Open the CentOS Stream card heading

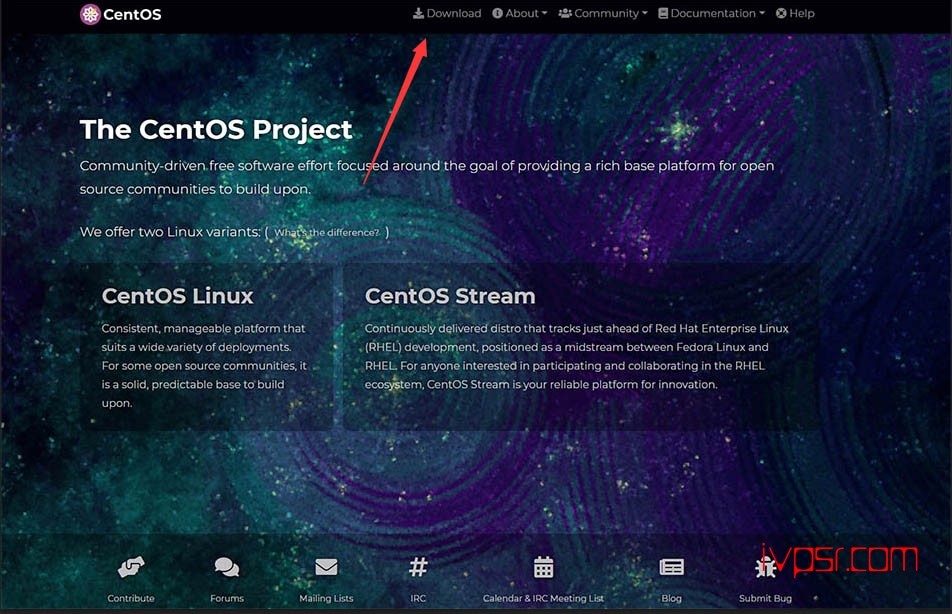[x=450, y=296]
